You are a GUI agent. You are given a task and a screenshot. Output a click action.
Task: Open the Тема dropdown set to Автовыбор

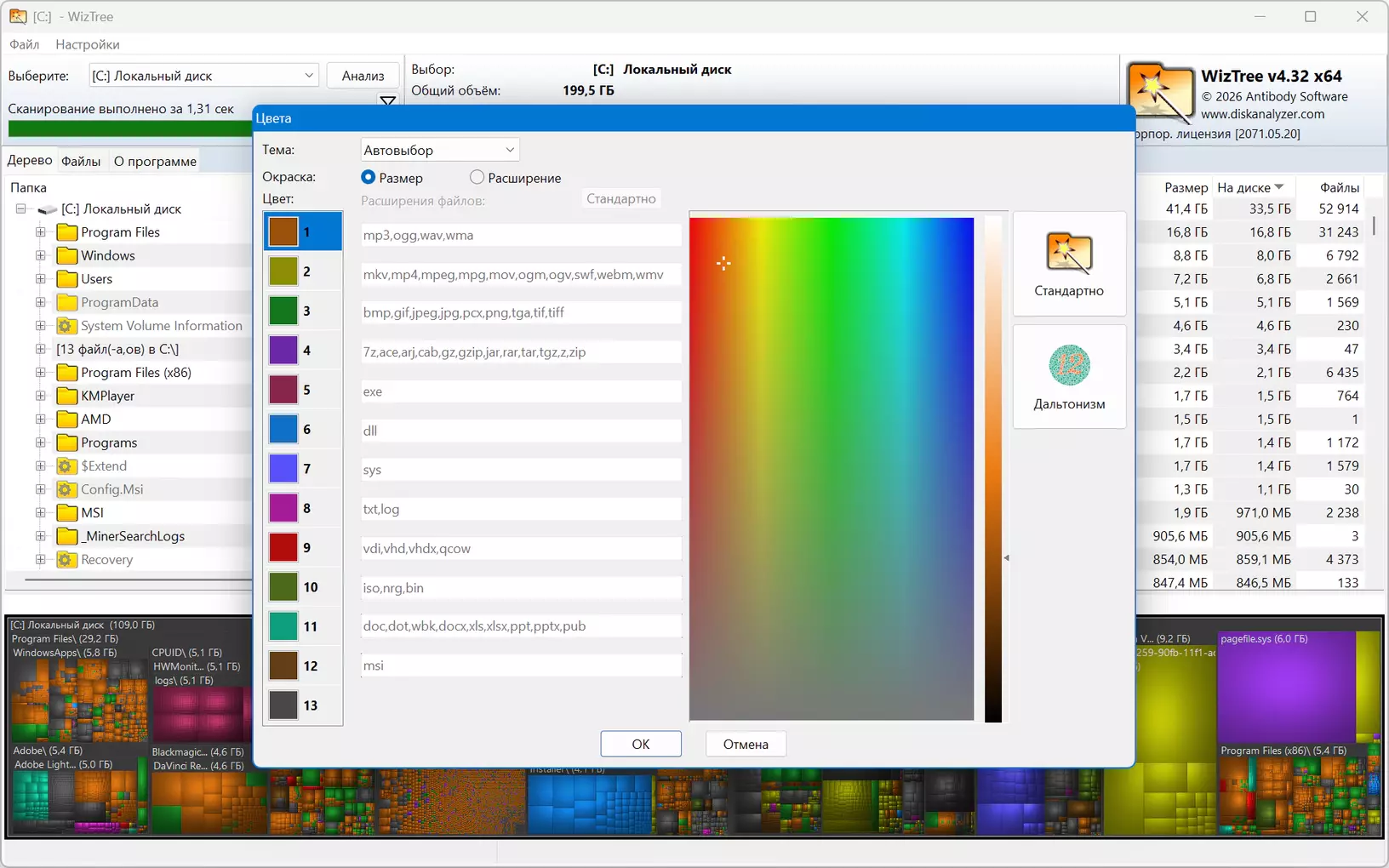pyautogui.click(x=440, y=150)
